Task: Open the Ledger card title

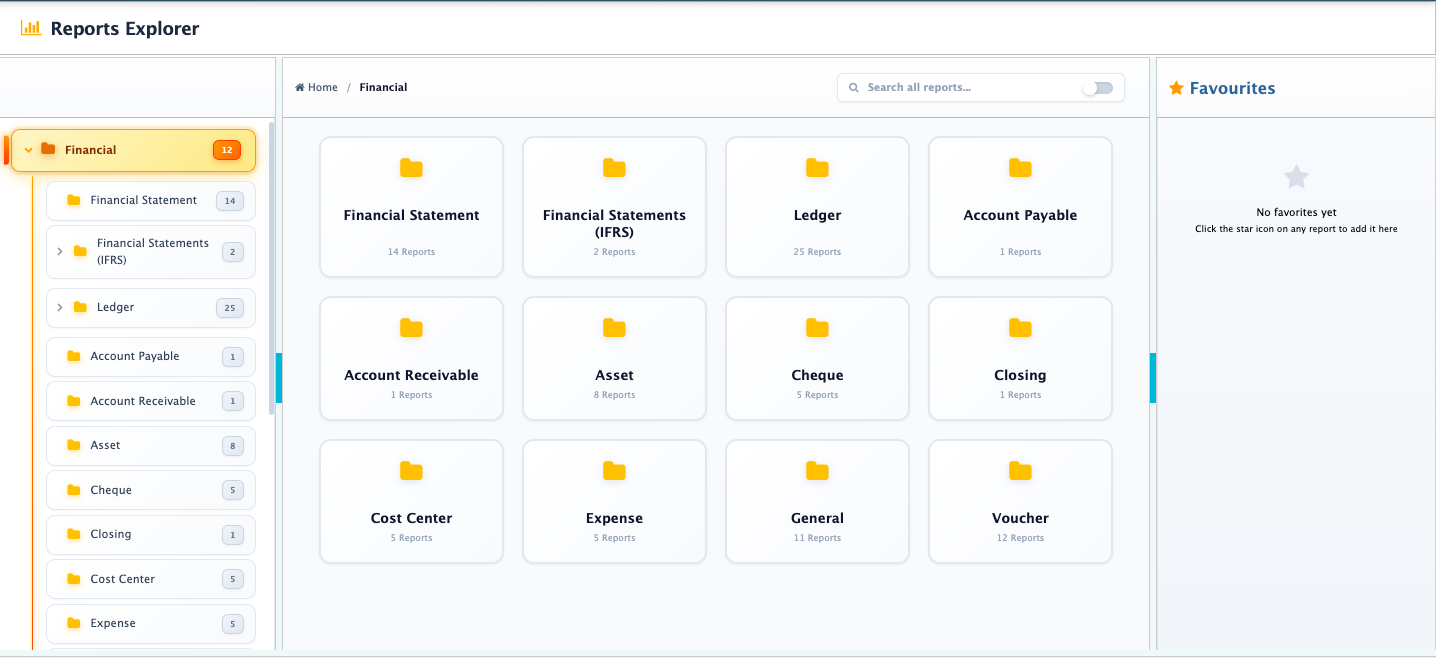Action: click(x=817, y=215)
